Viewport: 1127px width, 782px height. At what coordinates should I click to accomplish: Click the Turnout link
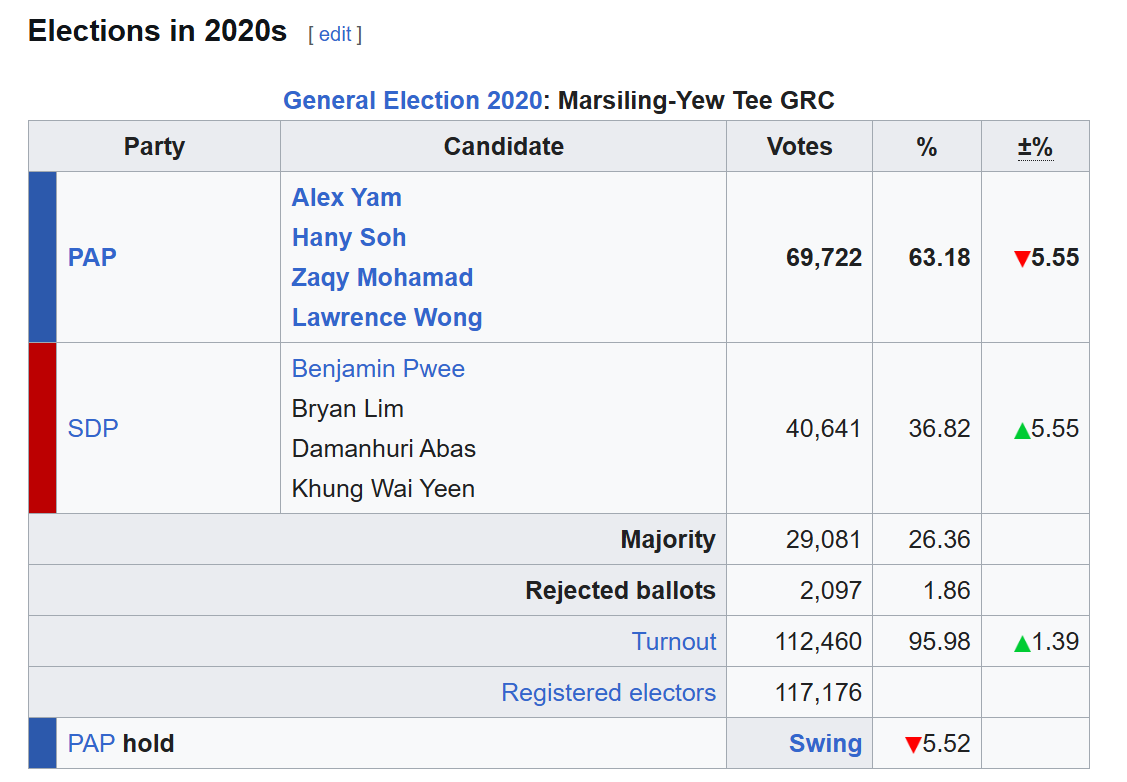674,642
